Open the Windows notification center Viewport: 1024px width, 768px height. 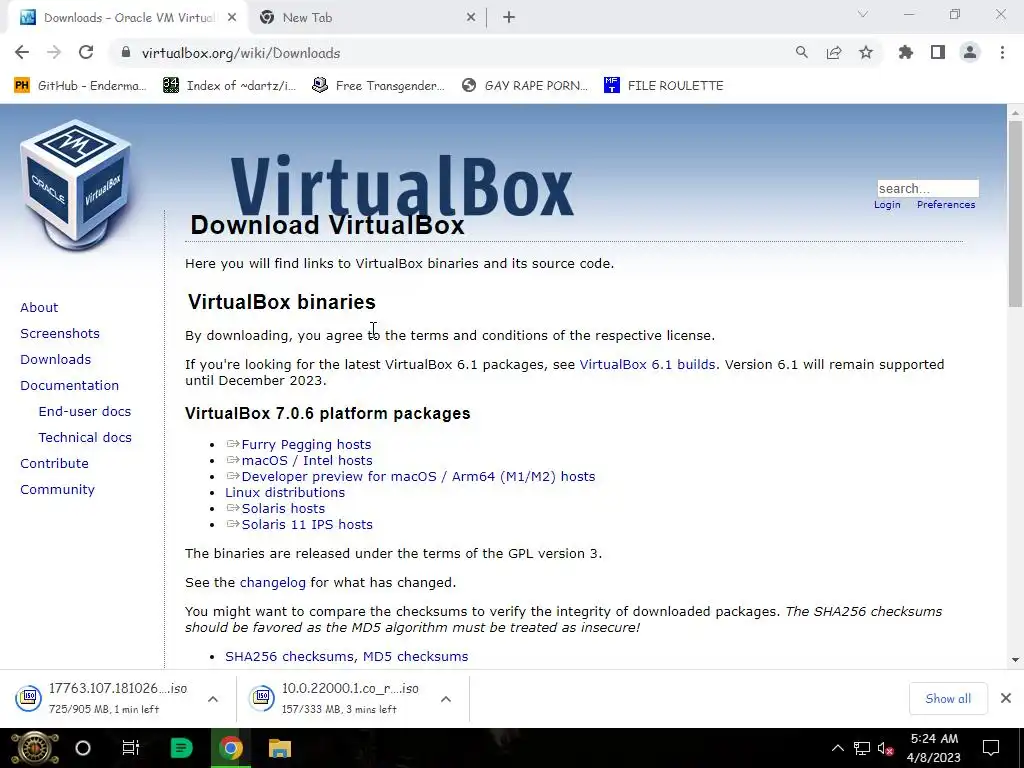pyautogui.click(x=991, y=748)
